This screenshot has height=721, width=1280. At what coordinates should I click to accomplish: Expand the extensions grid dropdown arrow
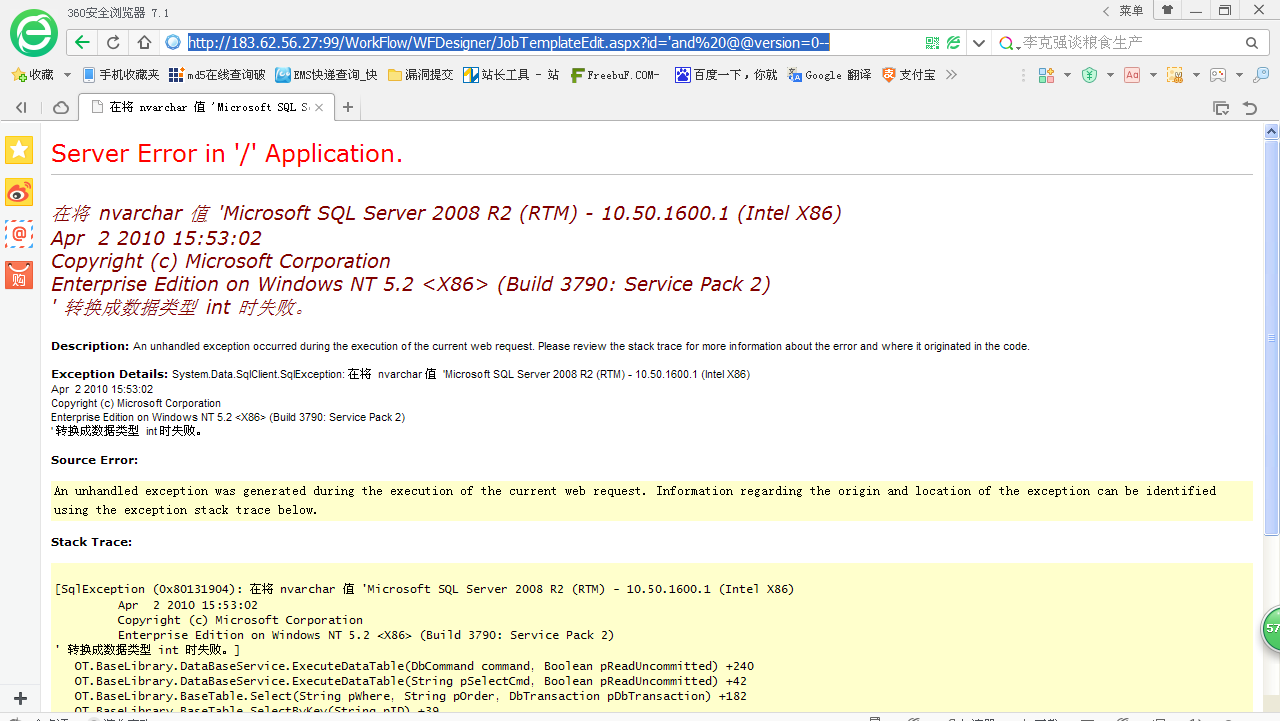pyautogui.click(x=1067, y=75)
